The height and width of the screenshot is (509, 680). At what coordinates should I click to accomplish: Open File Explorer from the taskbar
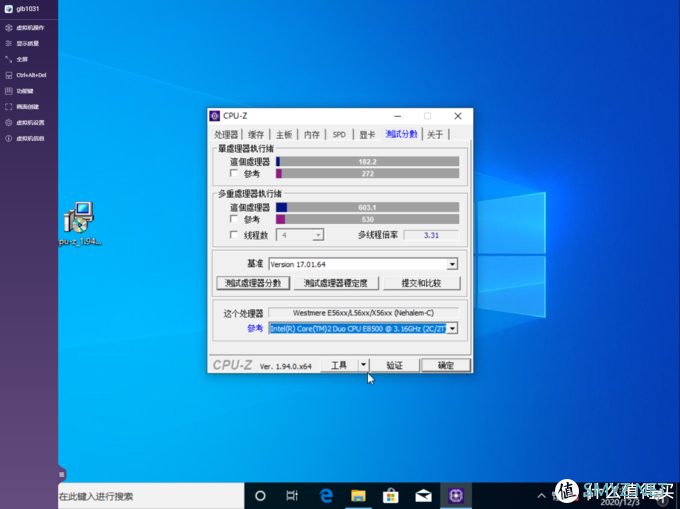point(358,496)
